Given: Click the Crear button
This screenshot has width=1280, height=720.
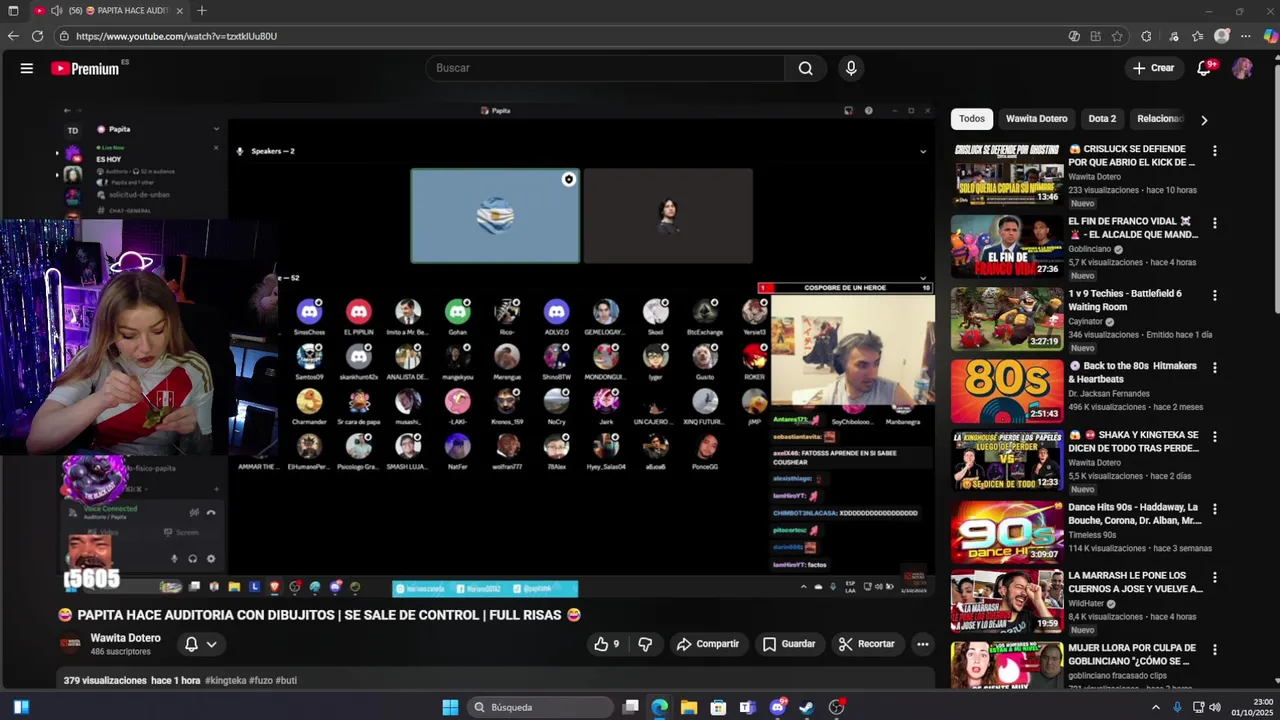Looking at the screenshot, I should 1153,68.
